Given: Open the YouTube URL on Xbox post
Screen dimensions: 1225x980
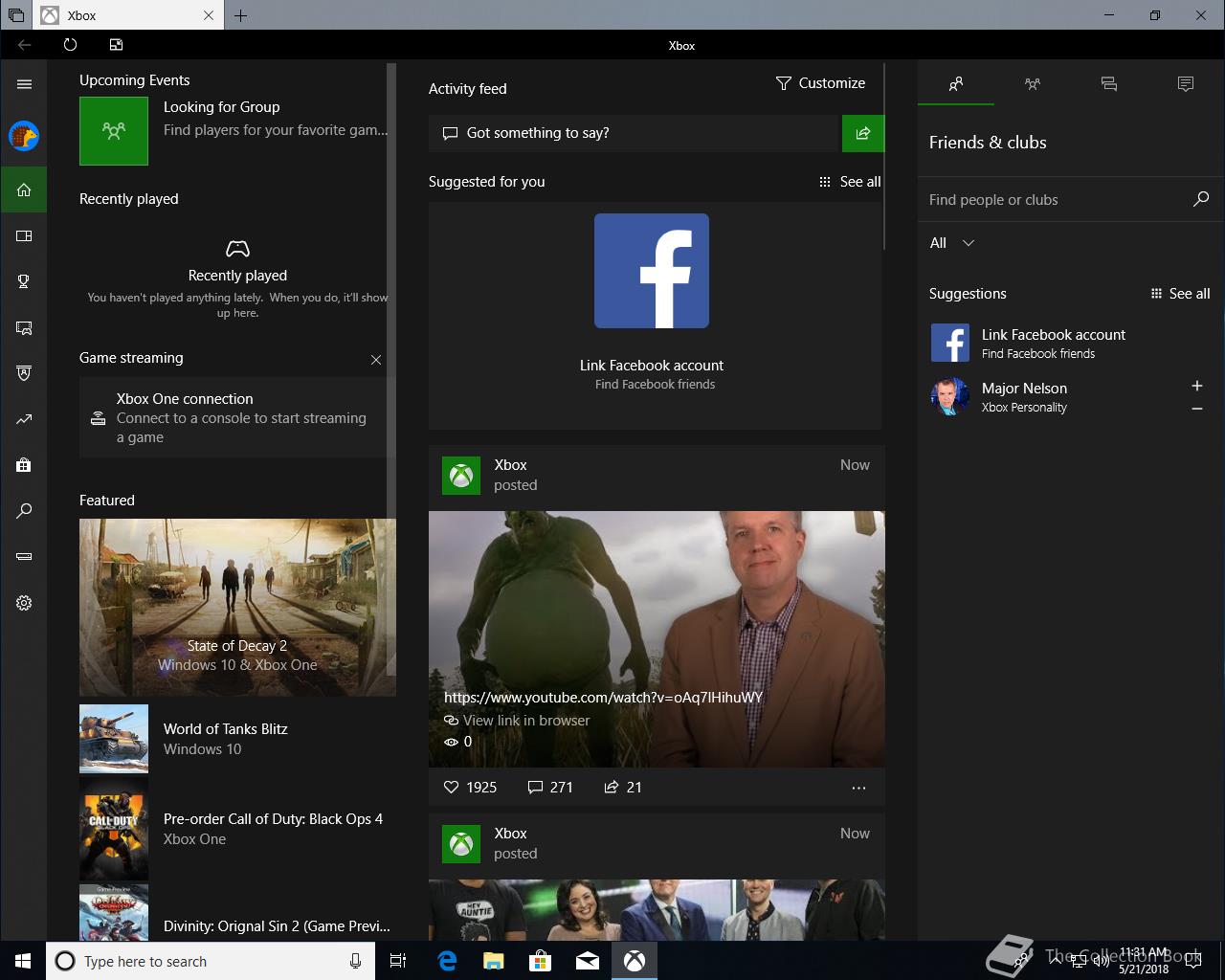Looking at the screenshot, I should (x=603, y=698).
